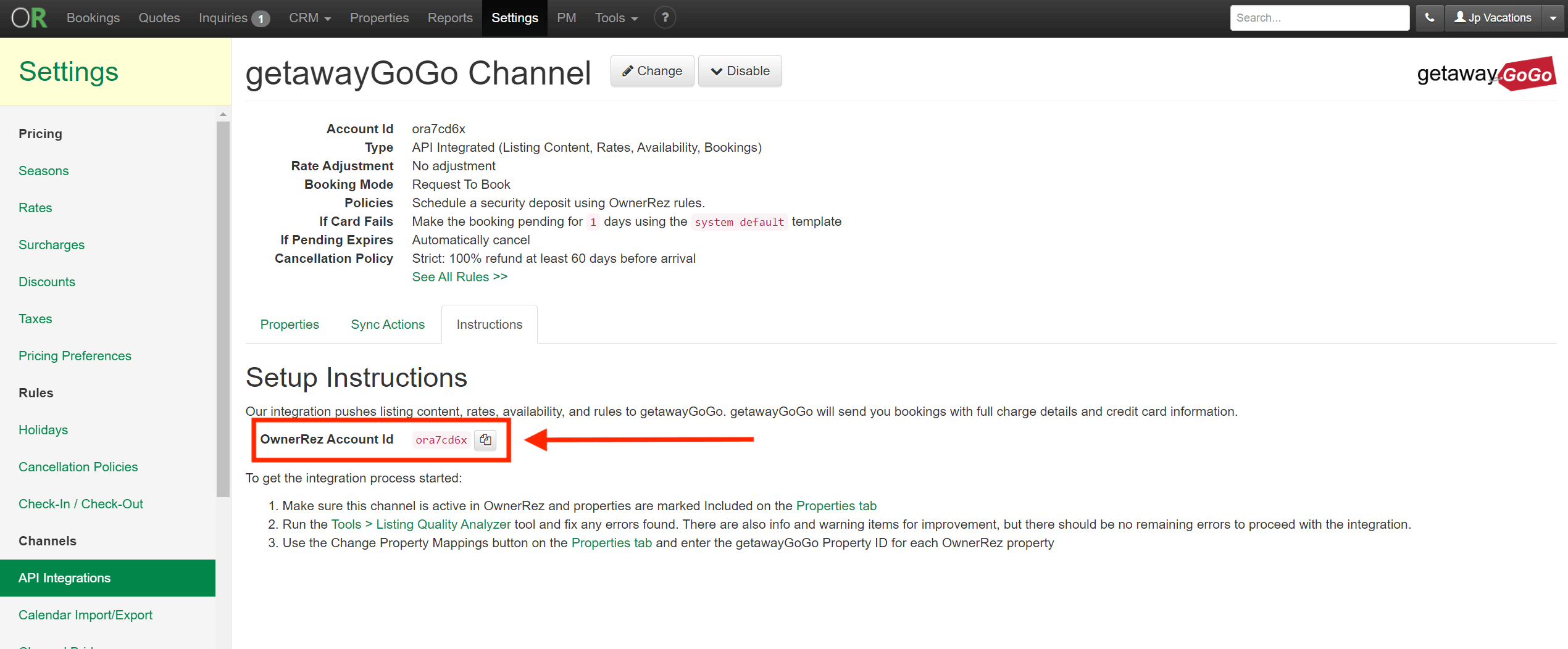Open Calendar Import/Export
The height and width of the screenshot is (649, 1568).
85,615
